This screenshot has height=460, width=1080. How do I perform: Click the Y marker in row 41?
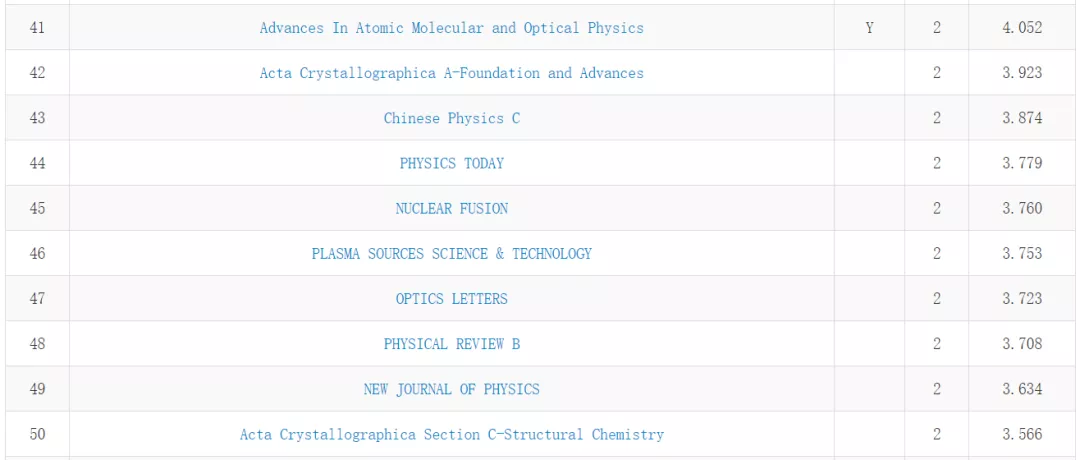coord(869,28)
